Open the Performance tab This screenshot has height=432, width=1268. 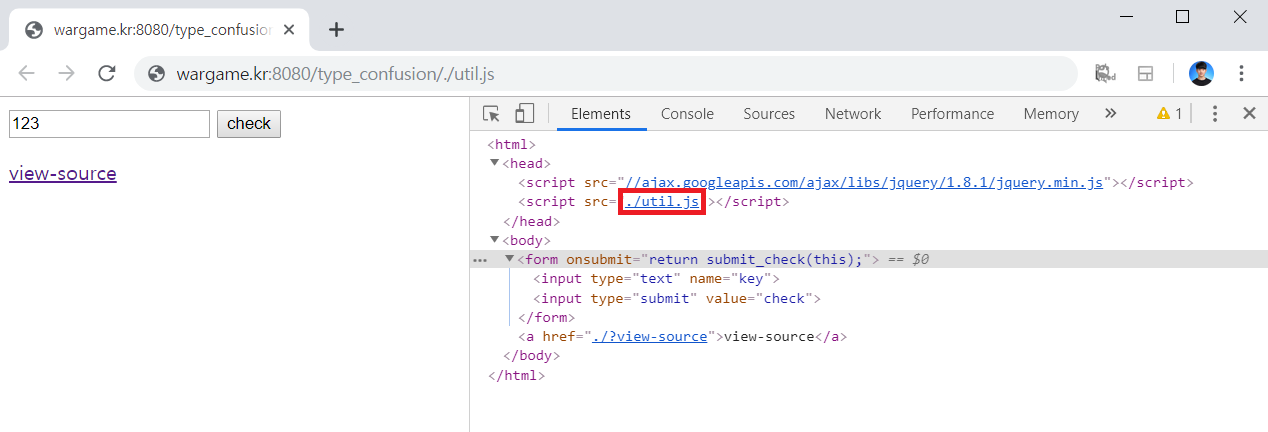[953, 114]
